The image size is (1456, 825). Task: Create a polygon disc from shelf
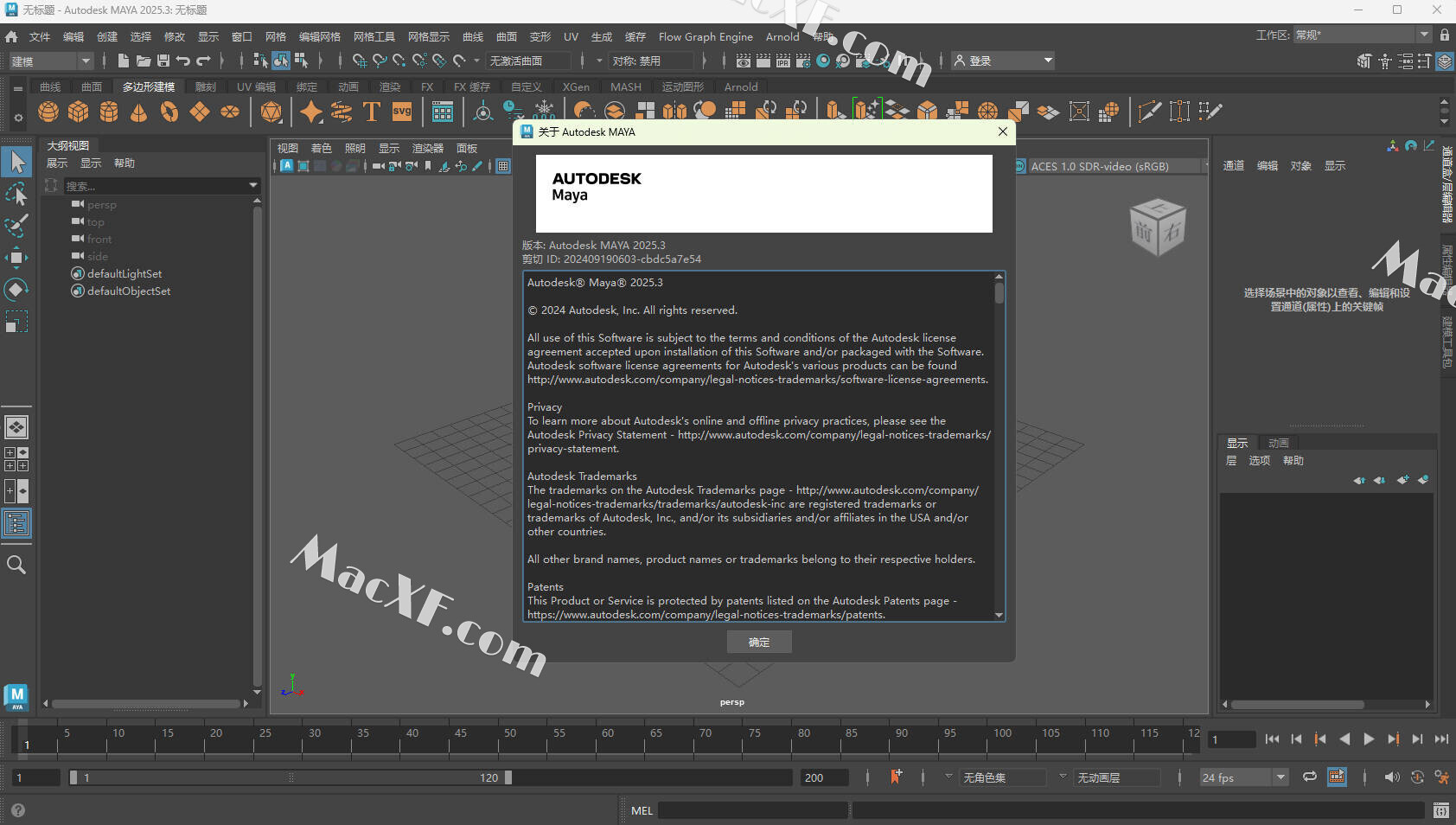click(x=230, y=112)
